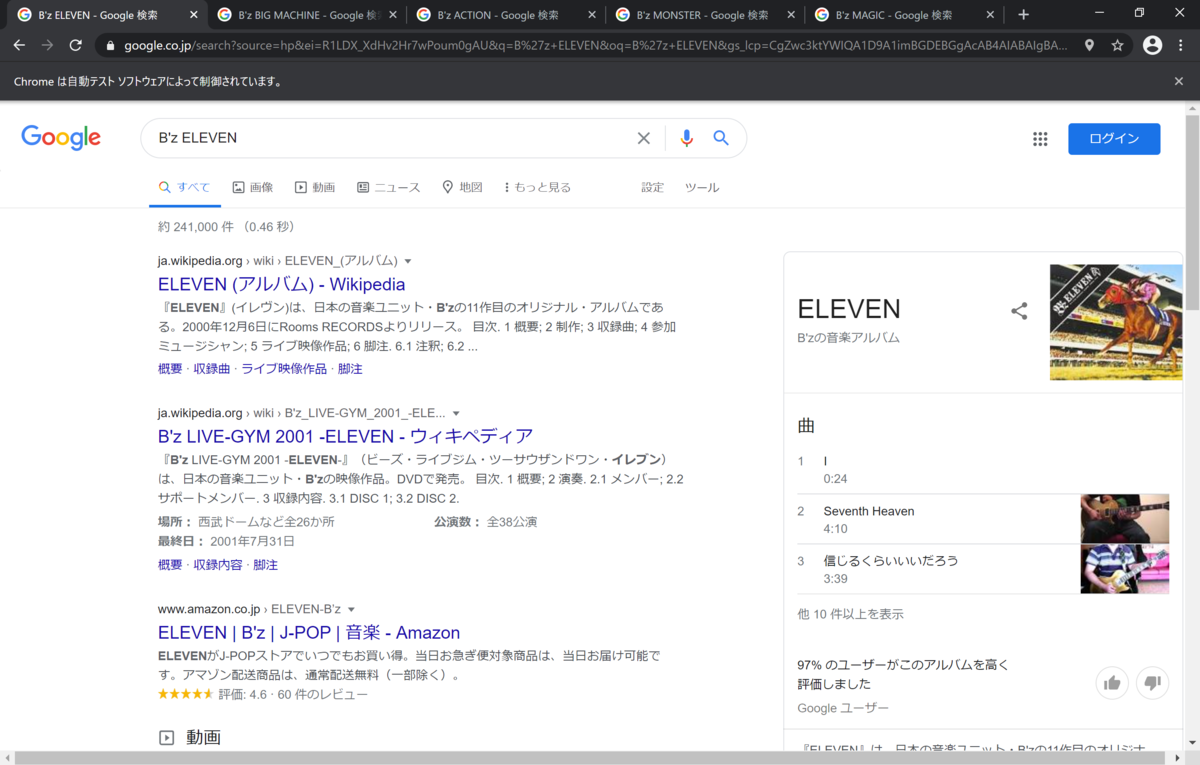Click the Seventh Heaven song title

pos(869,511)
